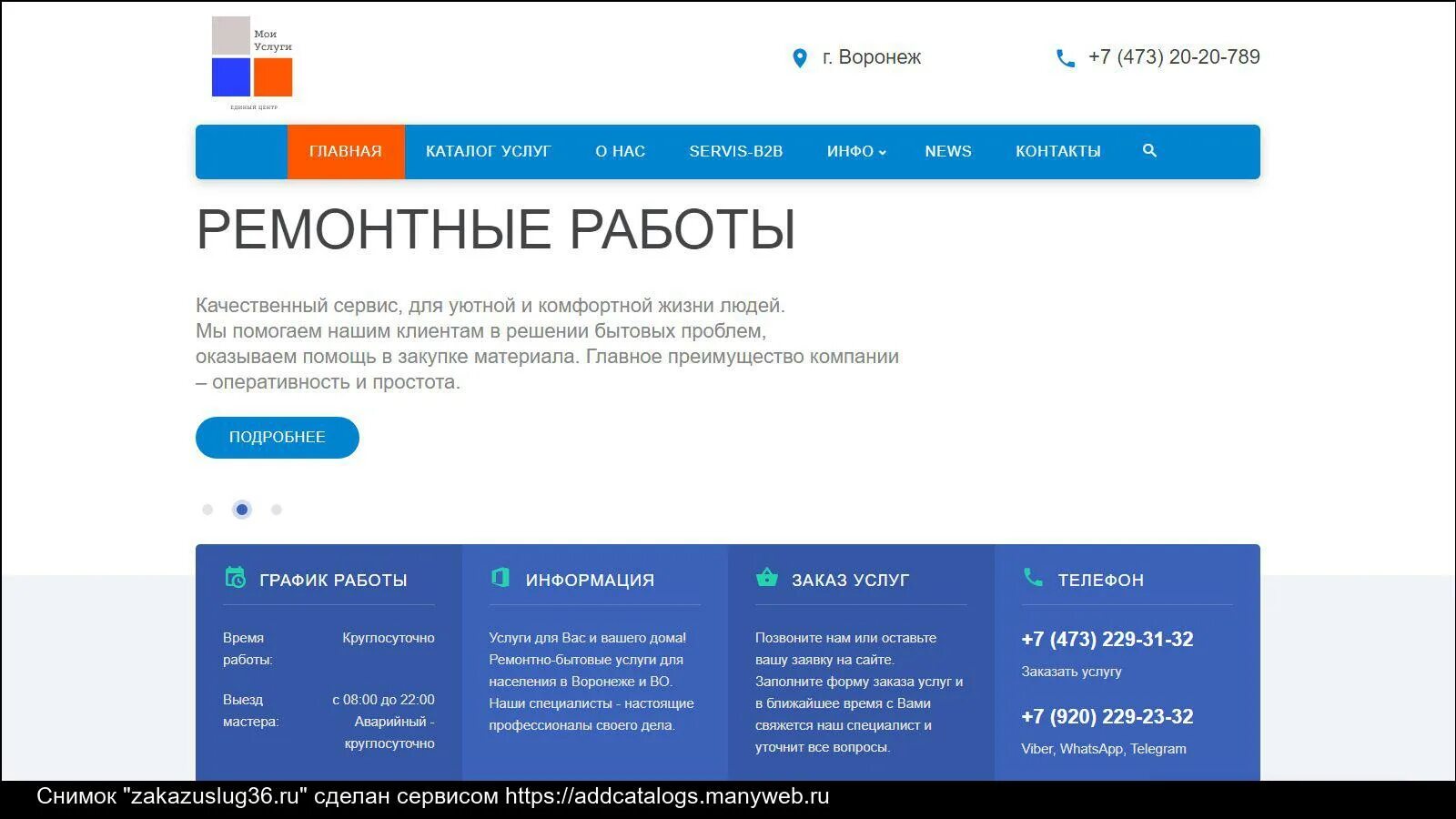Click the ГРАФИК РАБОТЫ heading
1456x819 pixels.
tap(333, 580)
